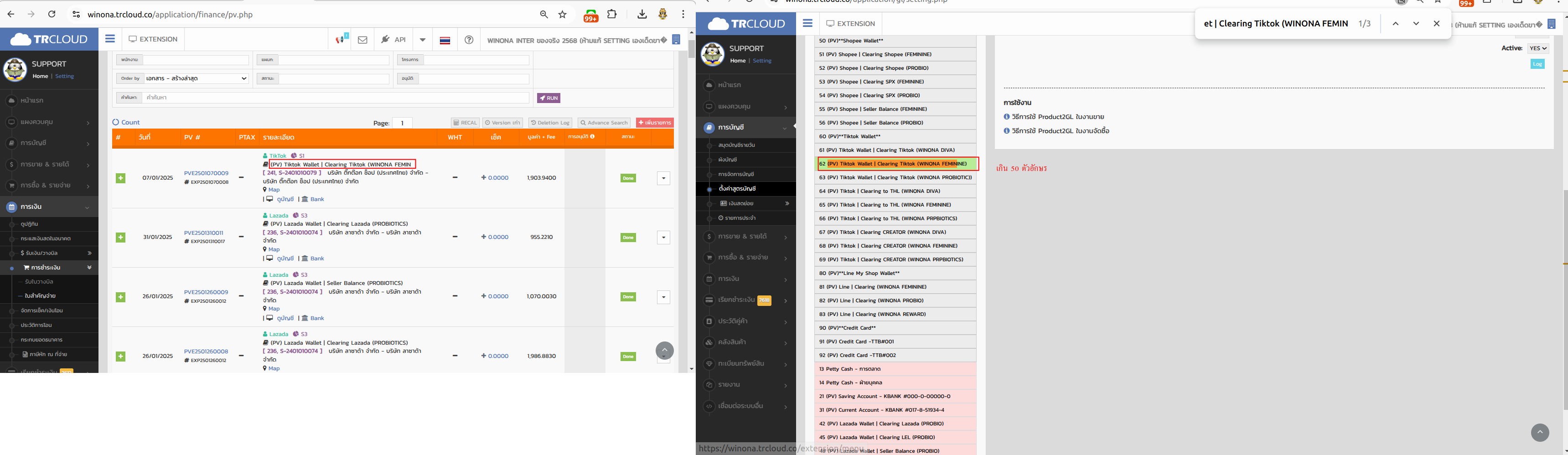Viewport: 1568px width, 455px height.
Task: Select formula 21 Saving Account KBANK
Action: [x=895, y=396]
